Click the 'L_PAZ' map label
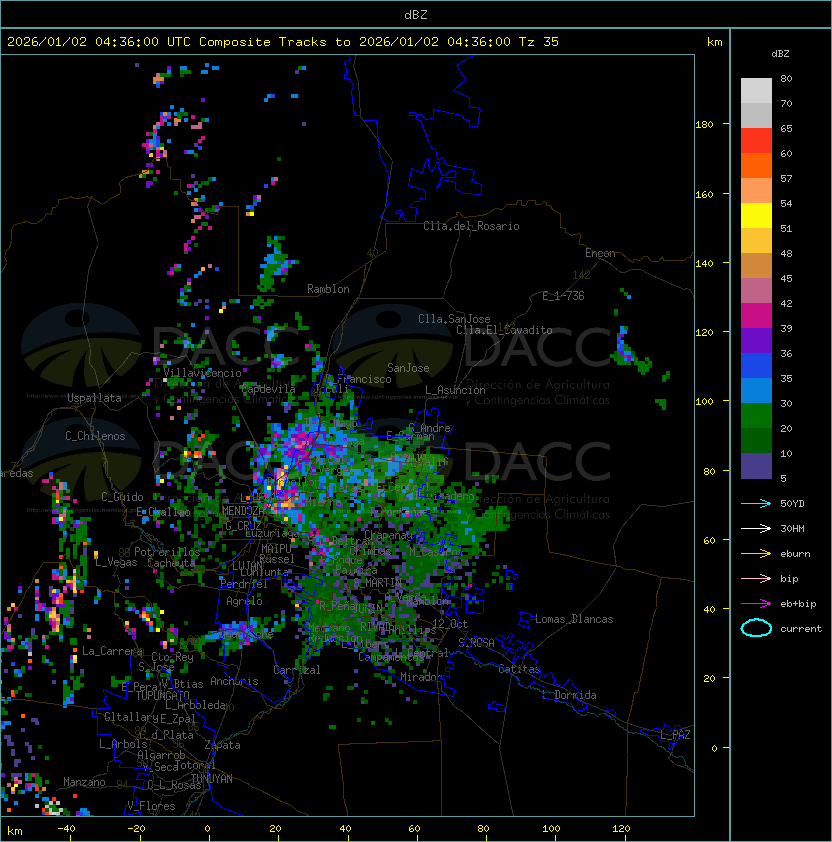The height and width of the screenshot is (842, 832). coord(675,735)
